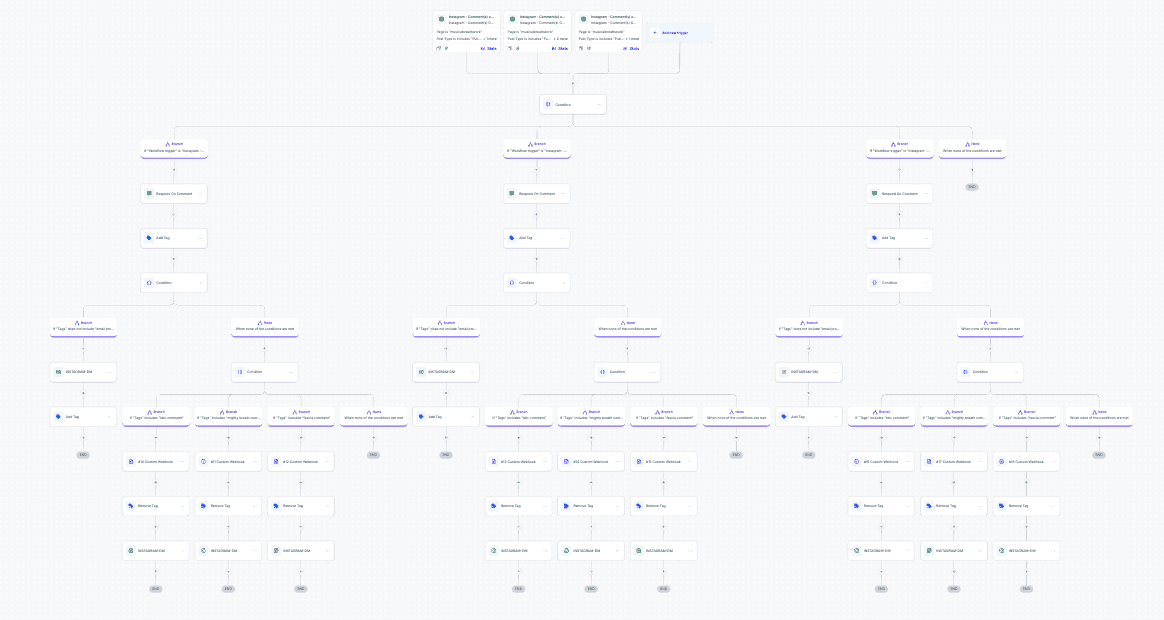Image resolution: width=1164 pixels, height=620 pixels.
Task: Click the Add new trigger button
Action: click(x=679, y=33)
